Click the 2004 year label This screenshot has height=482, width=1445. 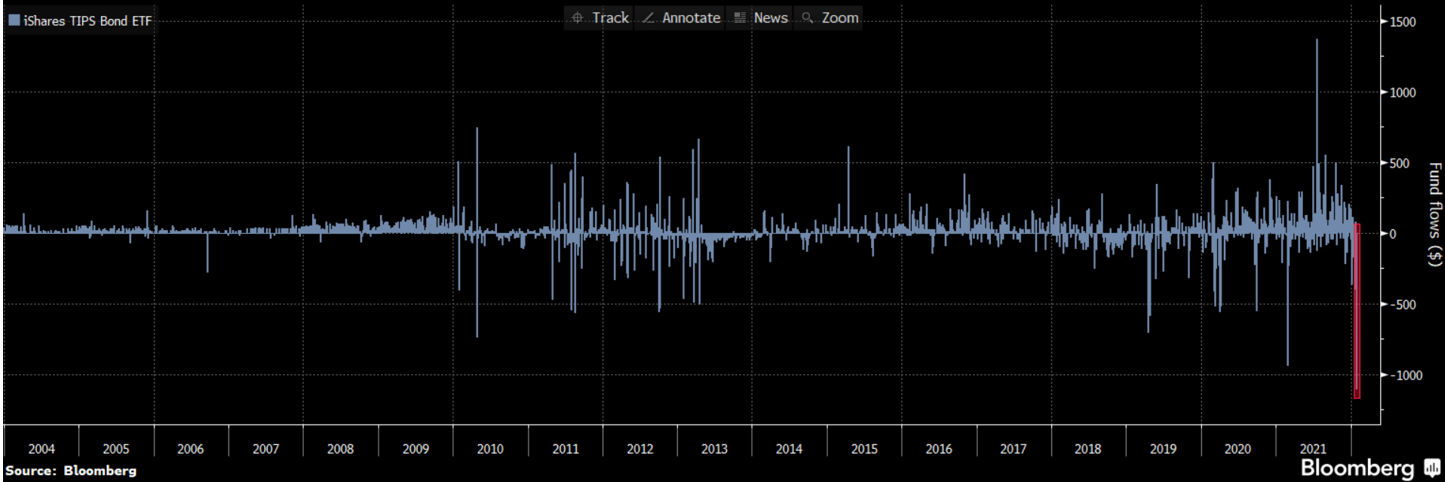click(x=41, y=449)
